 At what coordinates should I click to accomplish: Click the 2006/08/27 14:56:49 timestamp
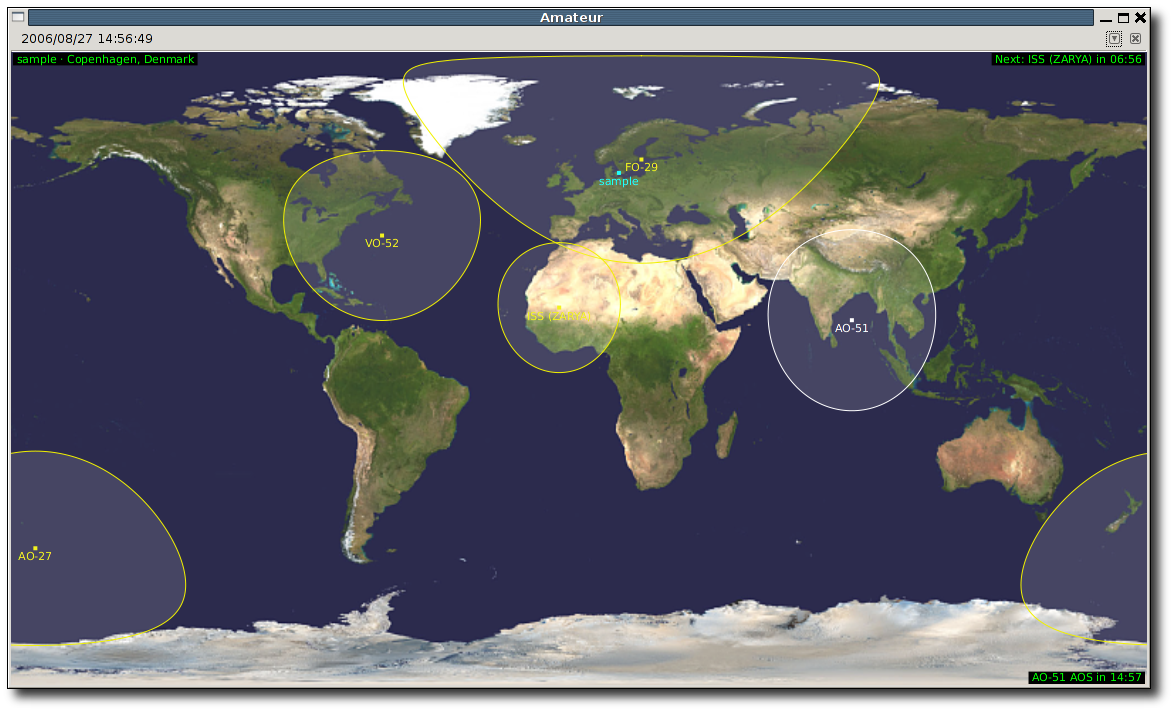(87, 38)
